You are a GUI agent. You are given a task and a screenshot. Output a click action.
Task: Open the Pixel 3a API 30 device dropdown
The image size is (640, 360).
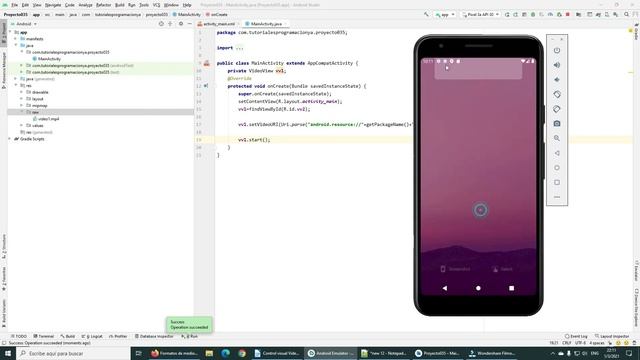click(x=481, y=14)
